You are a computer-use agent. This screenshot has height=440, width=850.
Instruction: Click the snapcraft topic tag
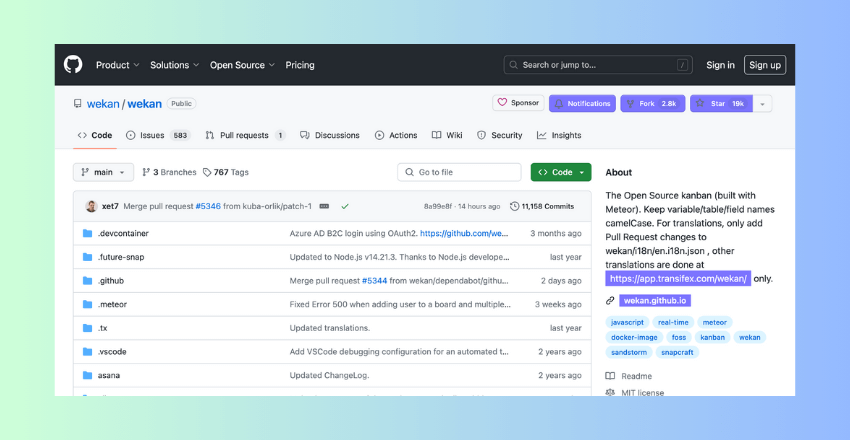point(678,353)
